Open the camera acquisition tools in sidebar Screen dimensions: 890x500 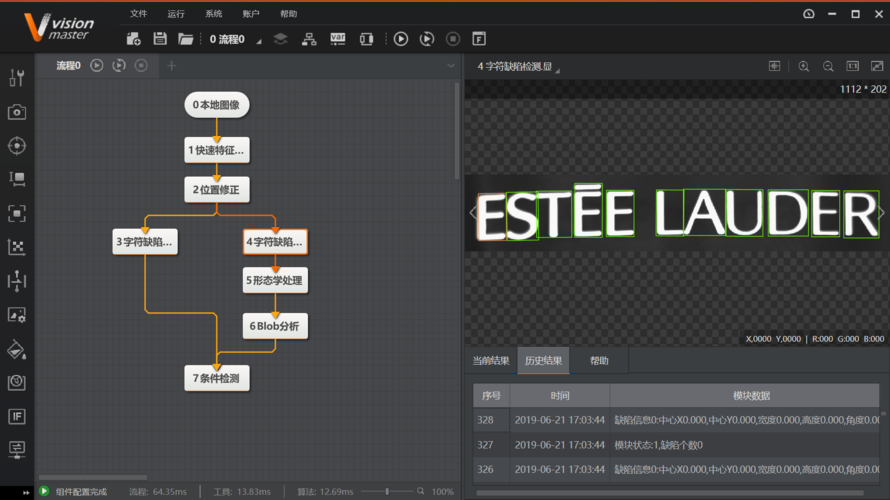(x=17, y=112)
